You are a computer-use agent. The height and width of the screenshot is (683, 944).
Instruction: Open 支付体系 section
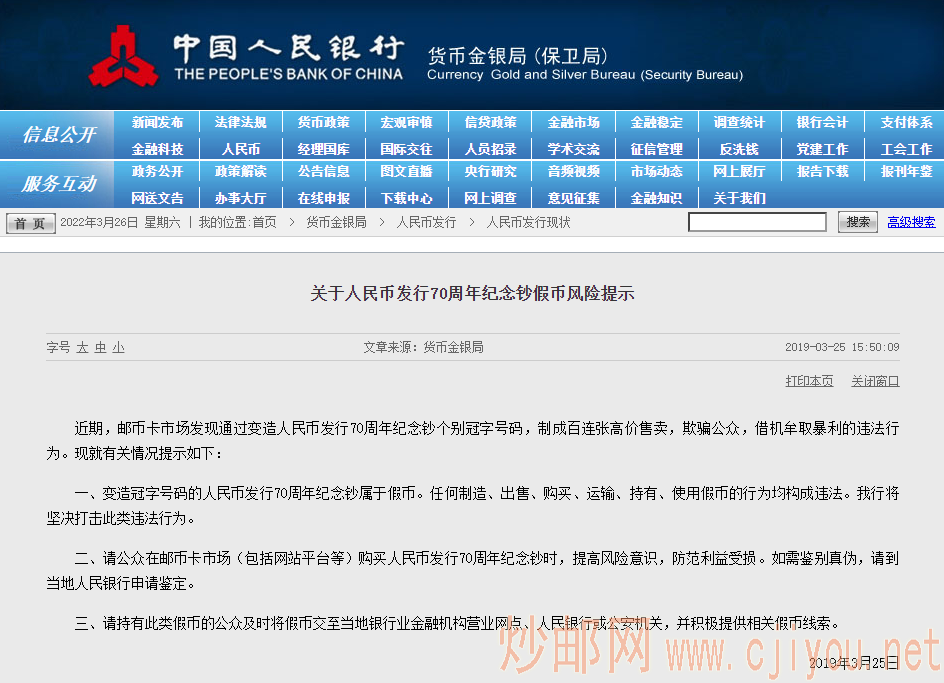(906, 122)
